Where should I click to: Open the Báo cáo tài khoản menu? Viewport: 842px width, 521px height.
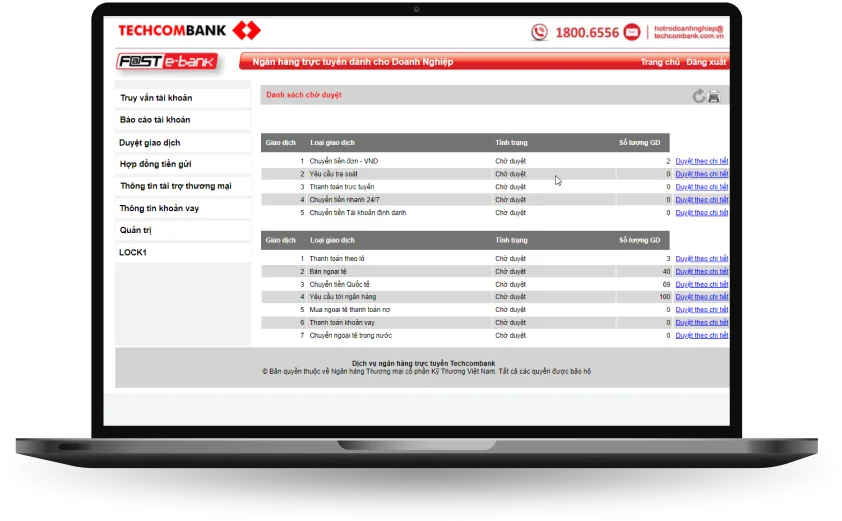coord(155,120)
